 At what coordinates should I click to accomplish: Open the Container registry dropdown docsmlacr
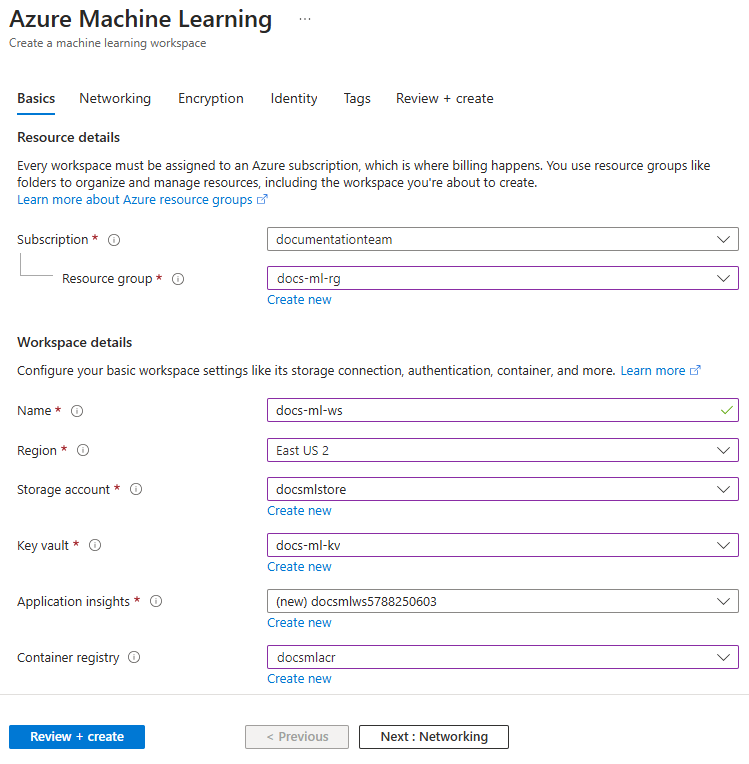502,657
